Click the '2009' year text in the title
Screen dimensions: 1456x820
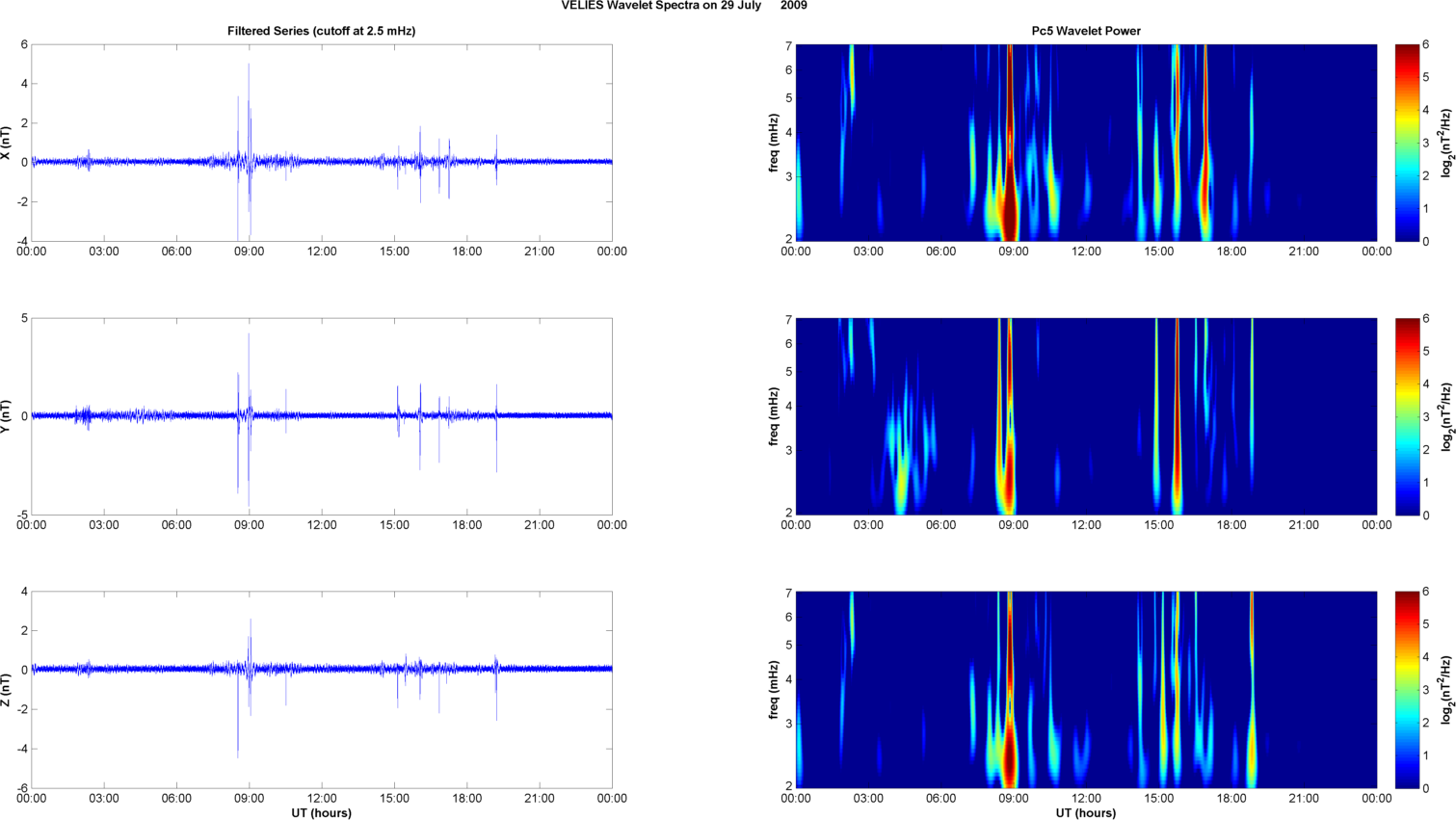(x=794, y=6)
